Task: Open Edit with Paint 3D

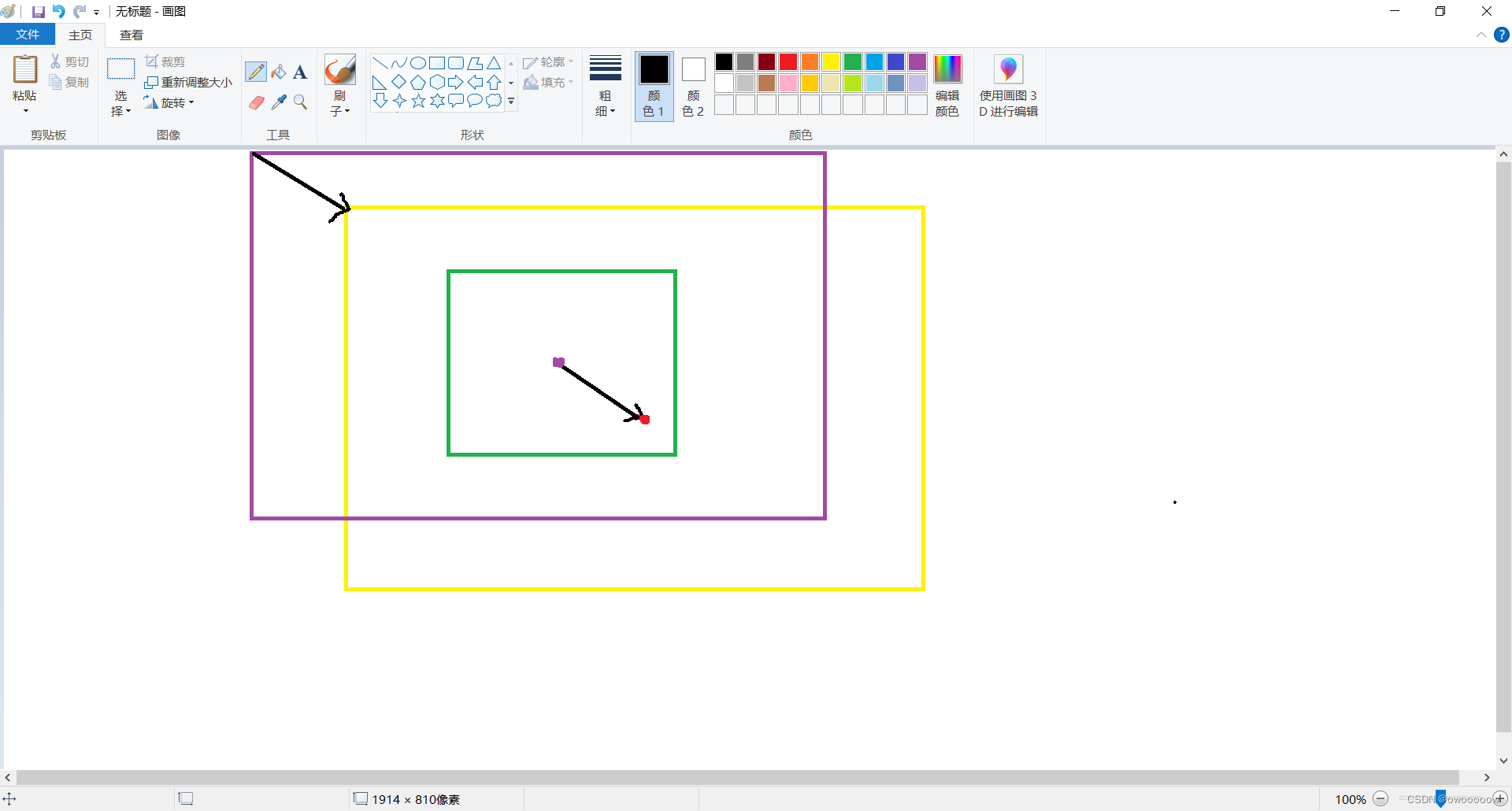Action: [x=1009, y=86]
